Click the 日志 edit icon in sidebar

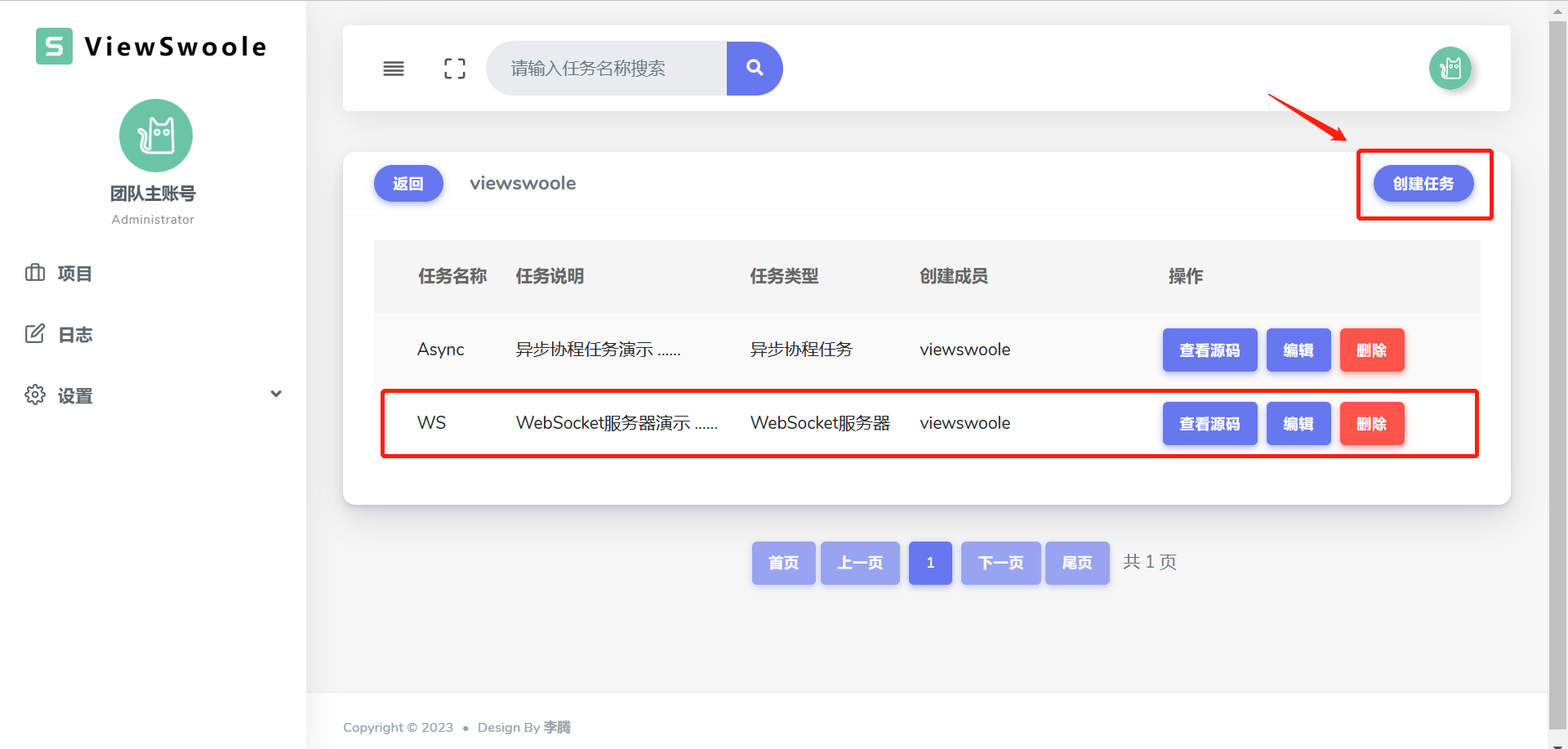(35, 334)
